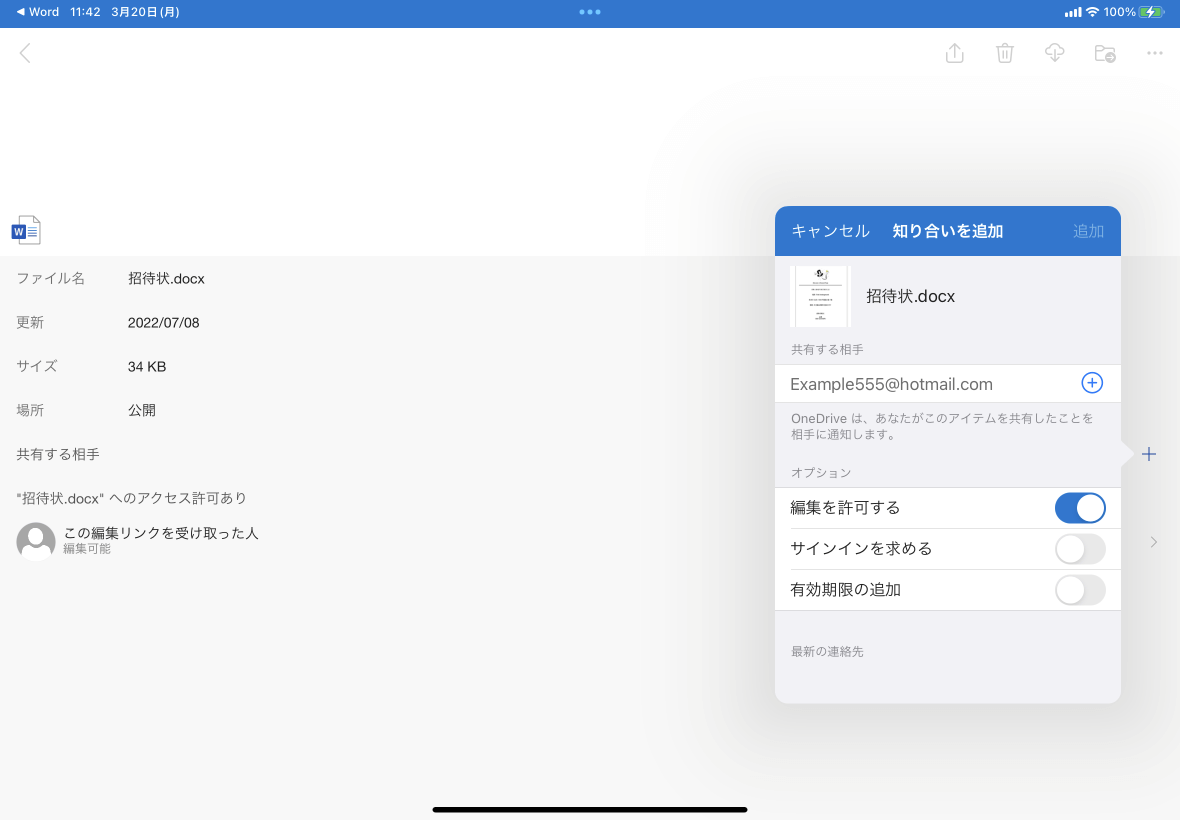Tap the plus icon beside 共有する相手 row

point(1148,454)
